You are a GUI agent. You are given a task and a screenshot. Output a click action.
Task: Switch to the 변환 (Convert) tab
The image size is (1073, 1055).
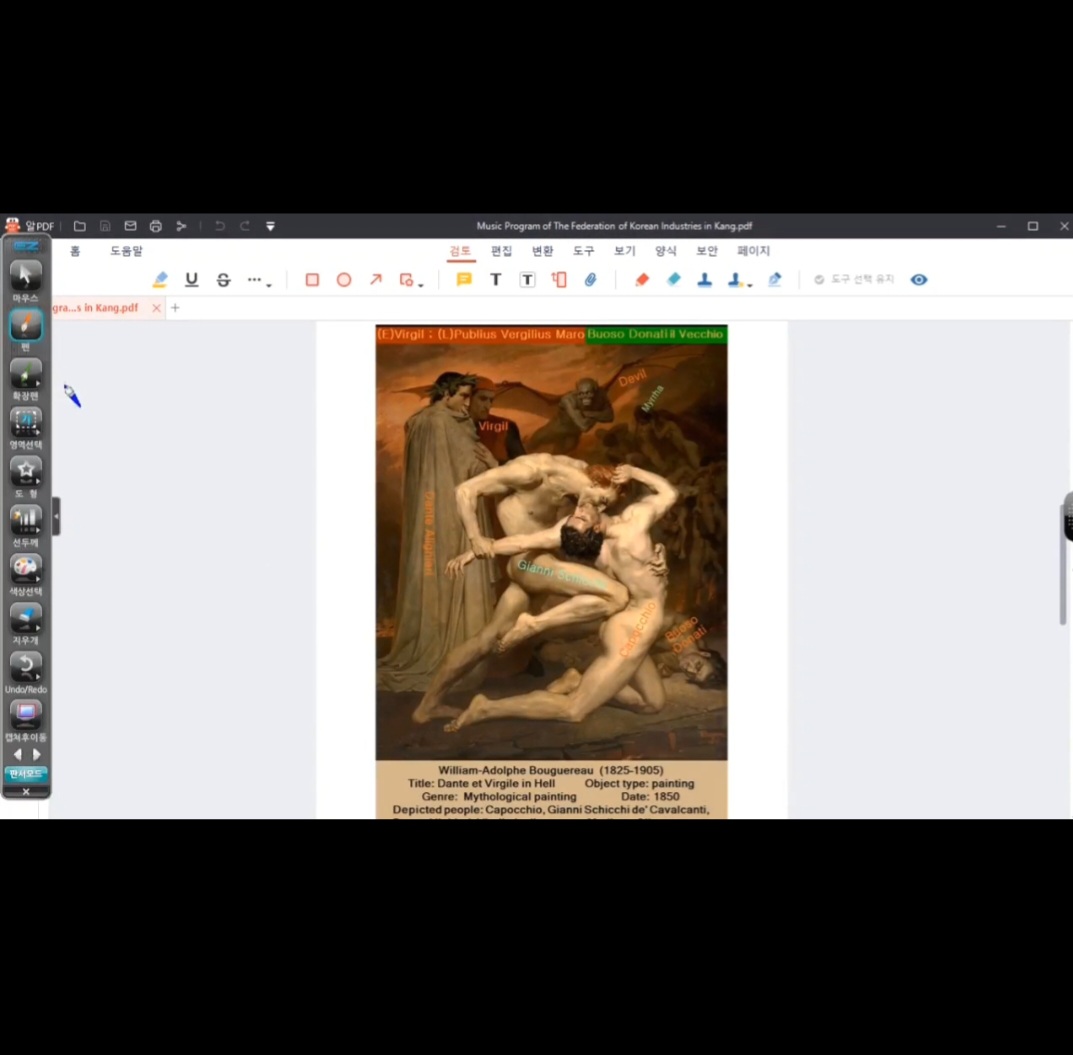[543, 251]
